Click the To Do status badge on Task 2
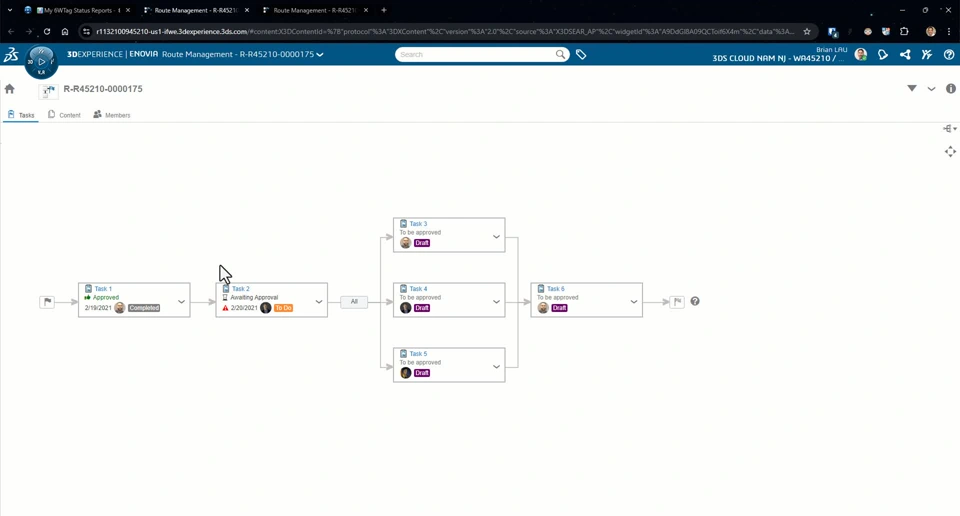This screenshot has height=516, width=960. pos(283,308)
